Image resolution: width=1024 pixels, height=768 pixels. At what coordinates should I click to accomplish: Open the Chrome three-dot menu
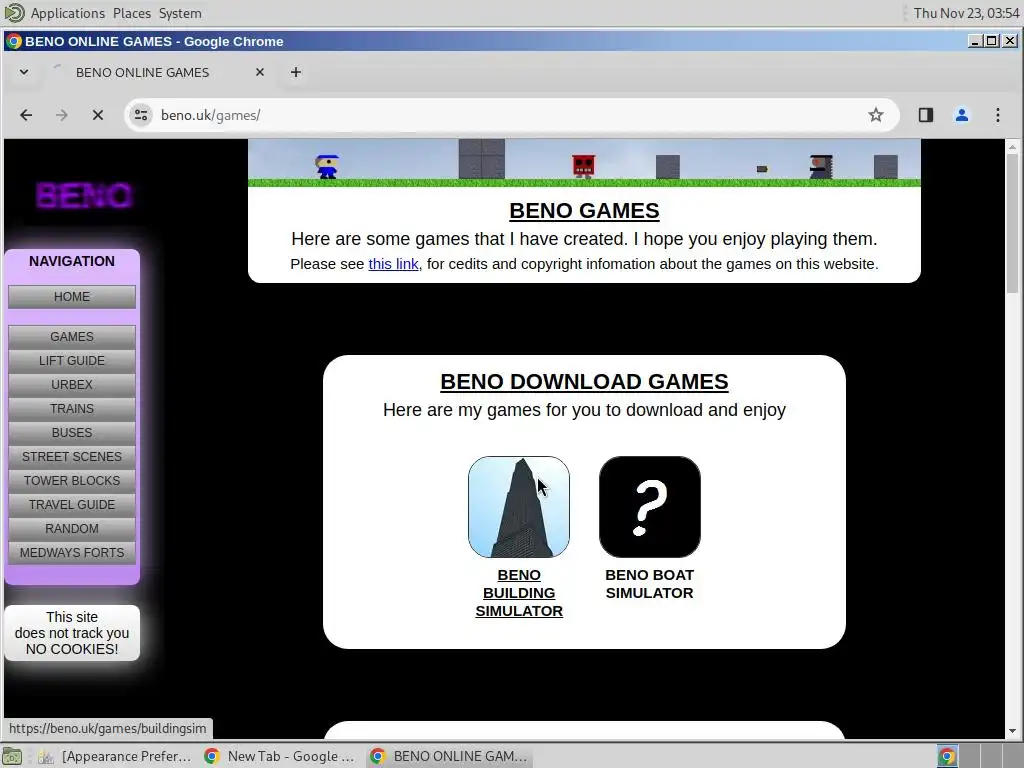pyautogui.click(x=998, y=115)
